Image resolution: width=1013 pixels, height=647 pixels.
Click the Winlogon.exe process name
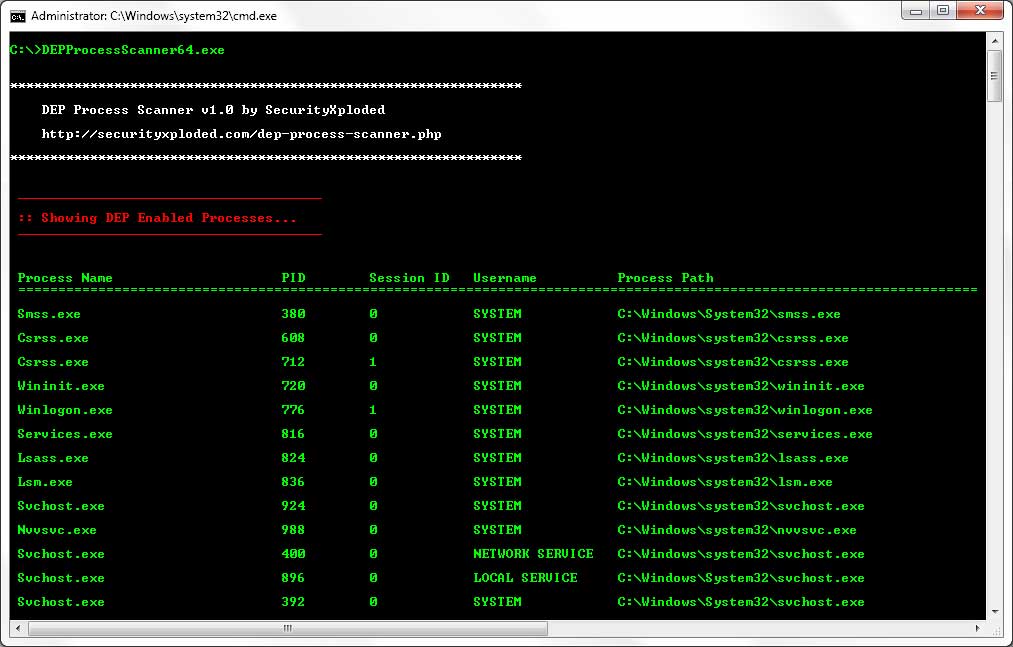click(x=65, y=410)
